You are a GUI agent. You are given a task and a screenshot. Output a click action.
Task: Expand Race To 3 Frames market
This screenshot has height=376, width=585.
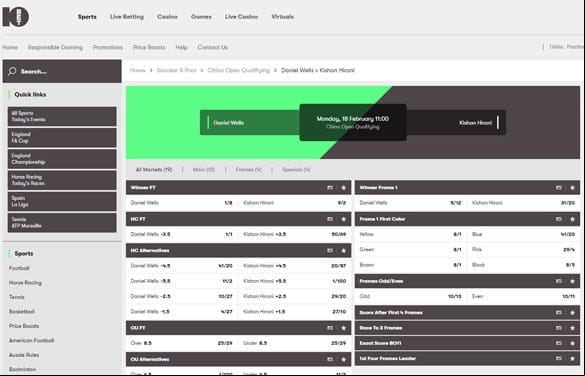(x=467, y=328)
